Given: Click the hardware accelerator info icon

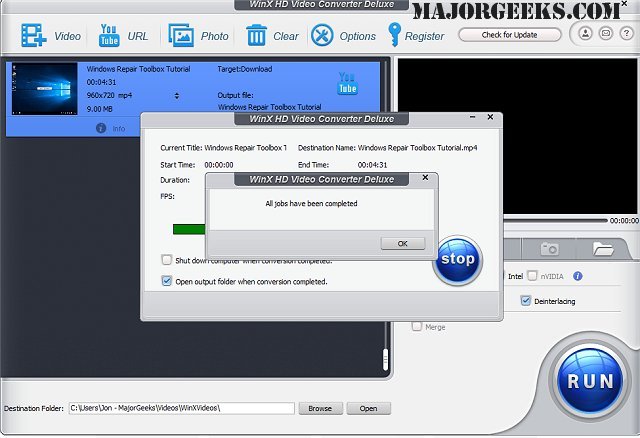Looking at the screenshot, I should click(x=578, y=276).
